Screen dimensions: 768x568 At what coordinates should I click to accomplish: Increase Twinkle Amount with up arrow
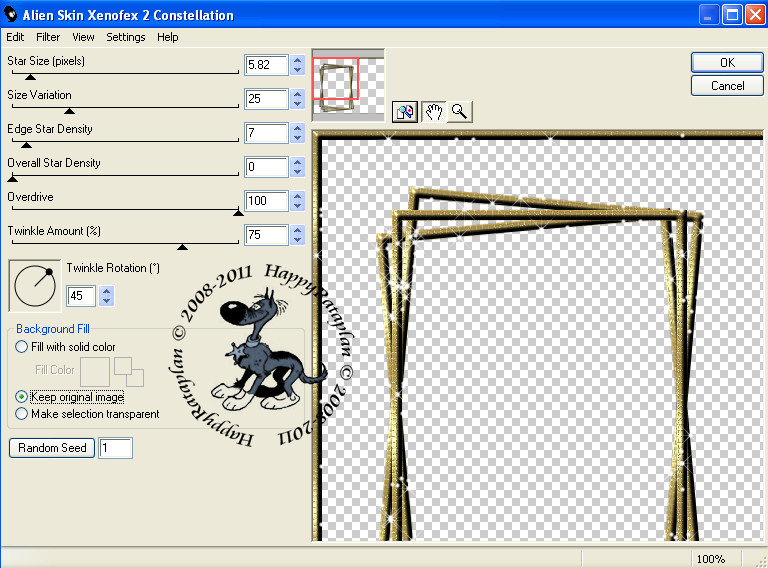pos(297,230)
